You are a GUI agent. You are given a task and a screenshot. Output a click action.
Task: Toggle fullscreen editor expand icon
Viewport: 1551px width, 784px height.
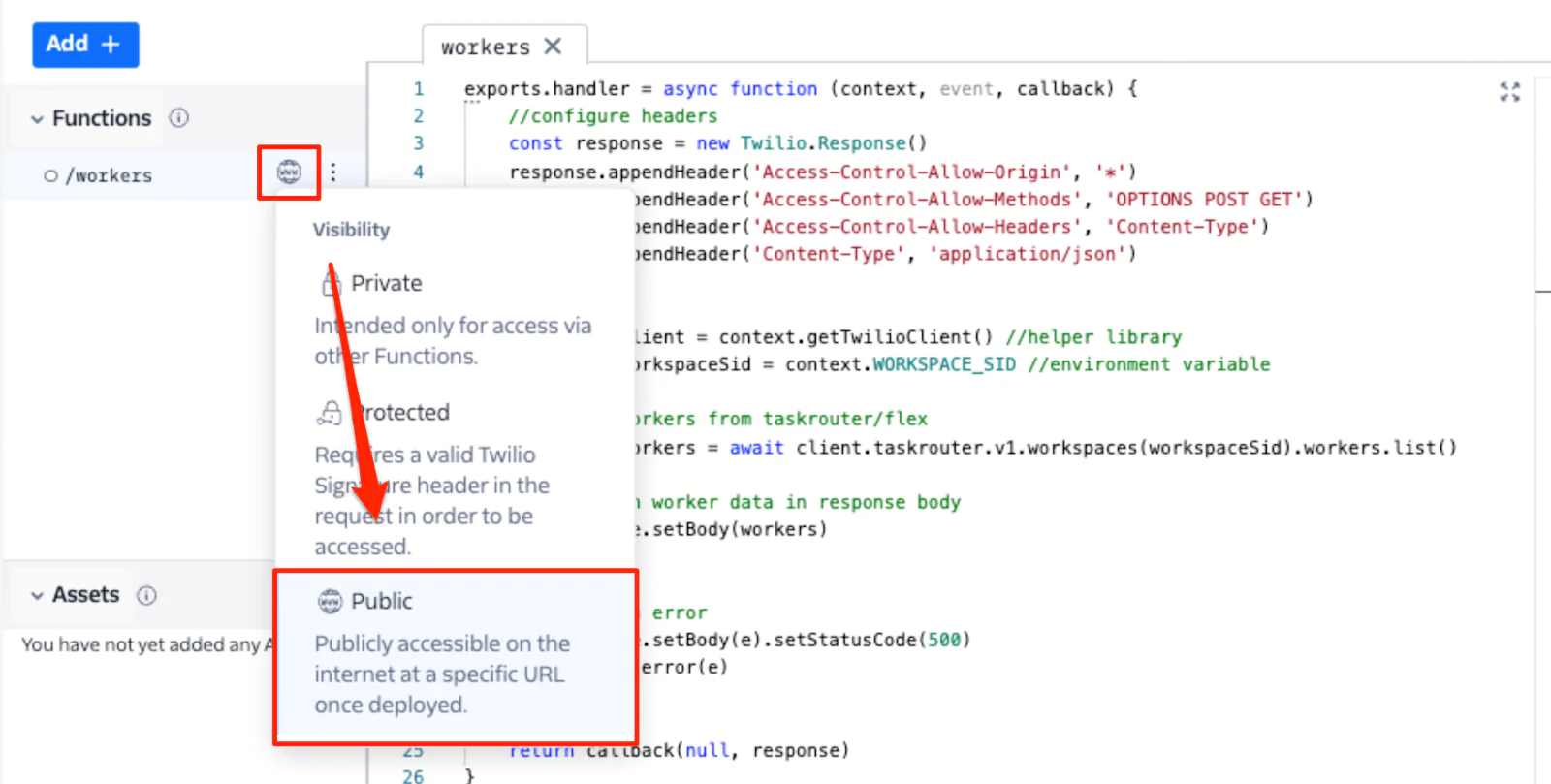[x=1509, y=92]
